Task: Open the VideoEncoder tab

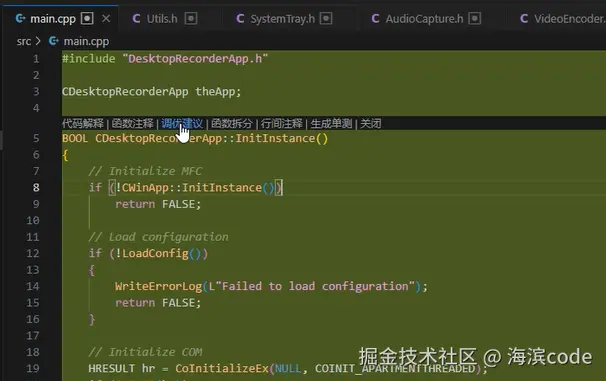Action: (x=570, y=19)
